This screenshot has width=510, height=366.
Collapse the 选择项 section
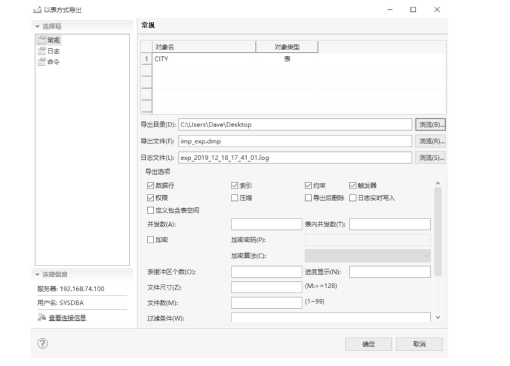coord(37,26)
